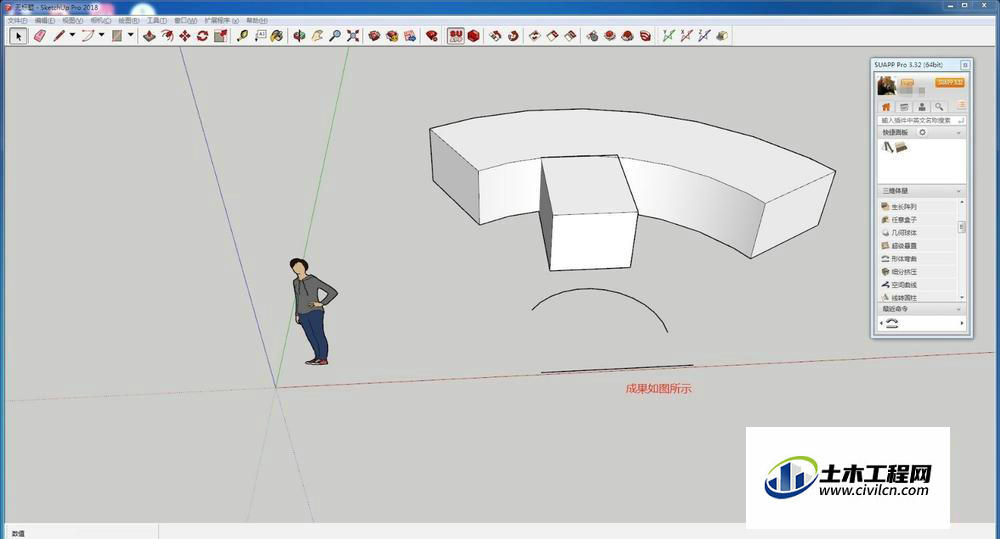The height and width of the screenshot is (539, 1000).
Task: Open the 绘图 menu
Action: point(129,20)
